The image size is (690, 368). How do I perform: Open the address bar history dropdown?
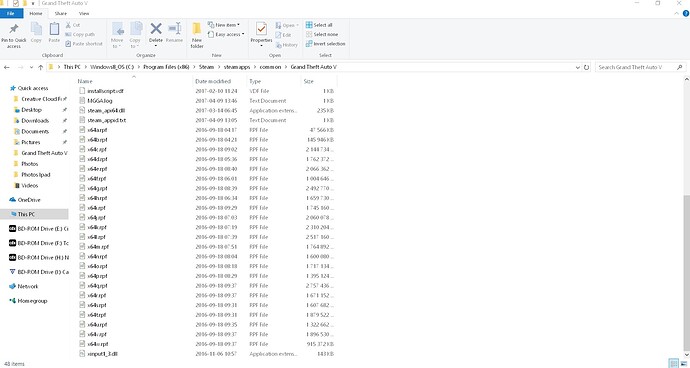coord(577,67)
